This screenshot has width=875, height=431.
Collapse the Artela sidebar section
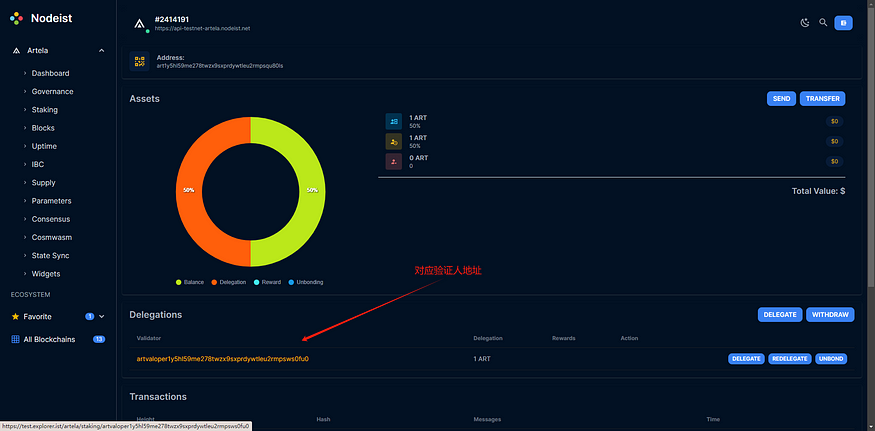(x=102, y=51)
